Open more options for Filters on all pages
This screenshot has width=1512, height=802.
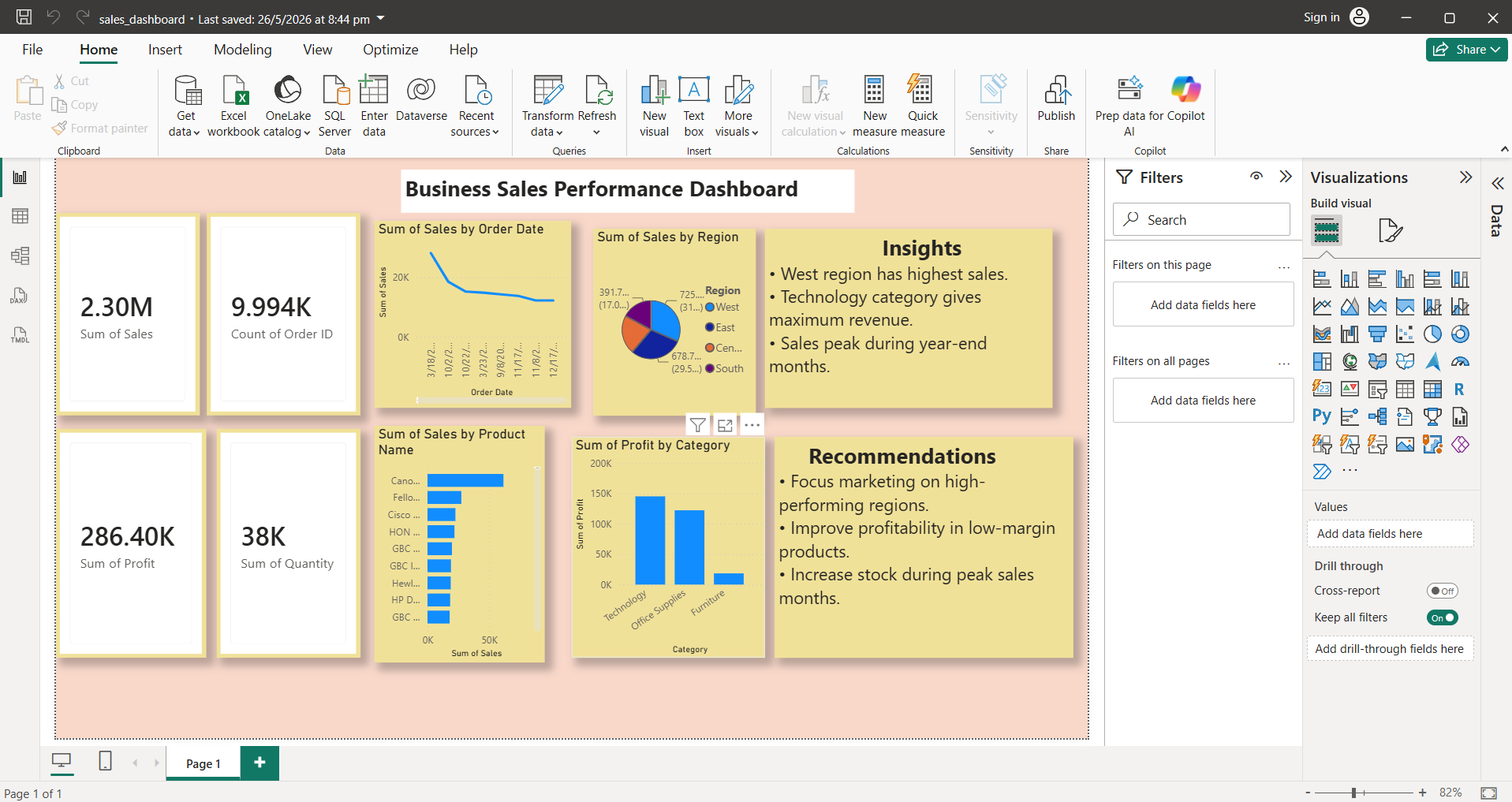pyautogui.click(x=1284, y=364)
